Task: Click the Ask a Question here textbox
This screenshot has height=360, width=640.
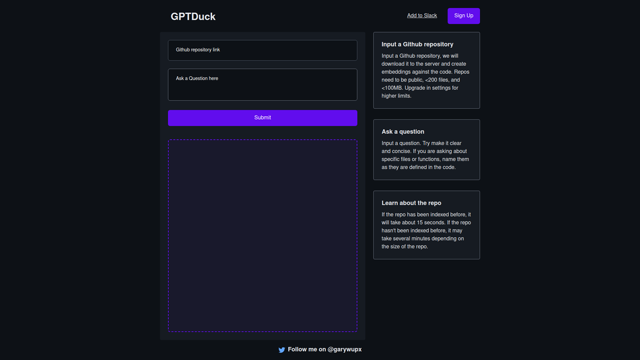Action: click(x=262, y=84)
